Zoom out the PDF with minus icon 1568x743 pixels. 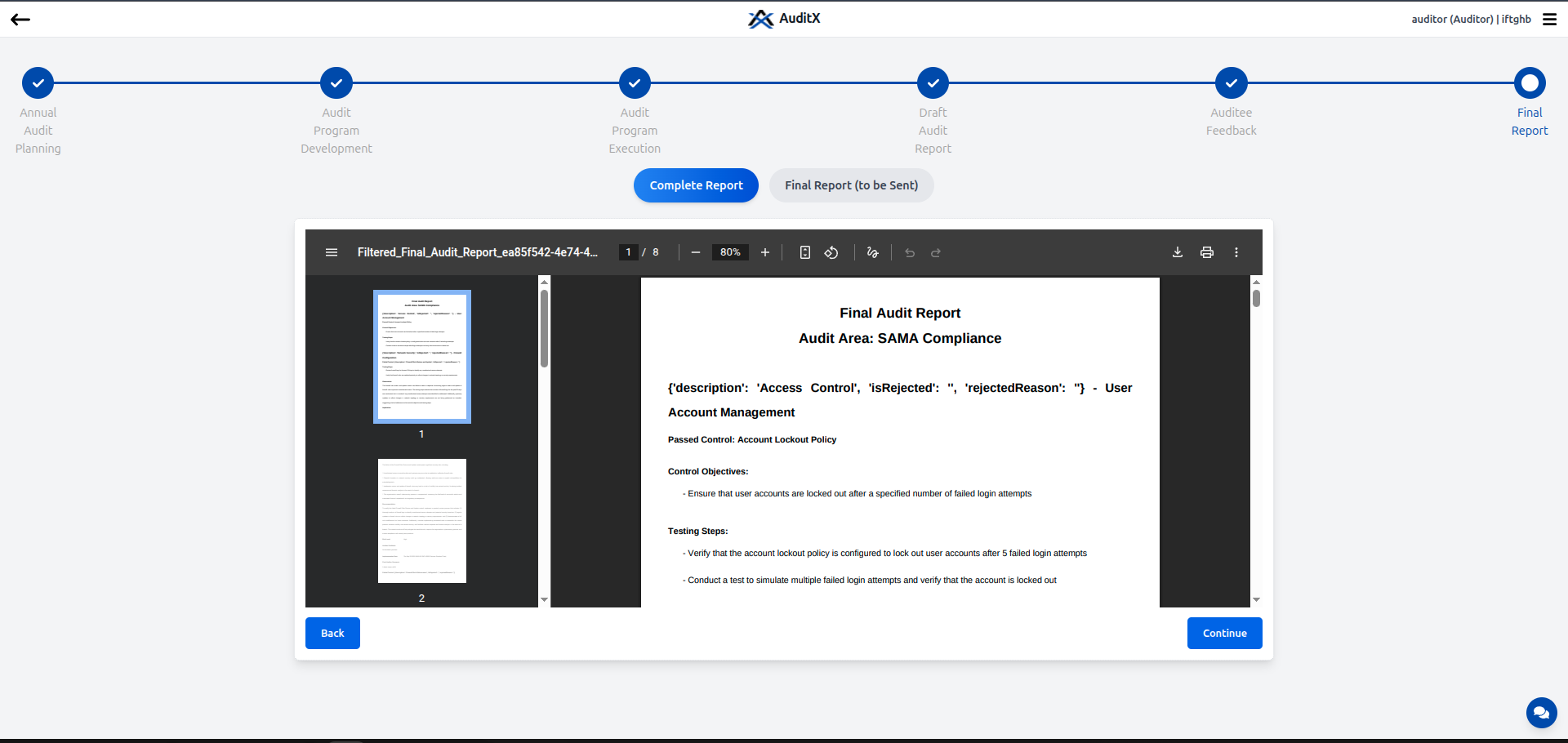pyautogui.click(x=696, y=252)
